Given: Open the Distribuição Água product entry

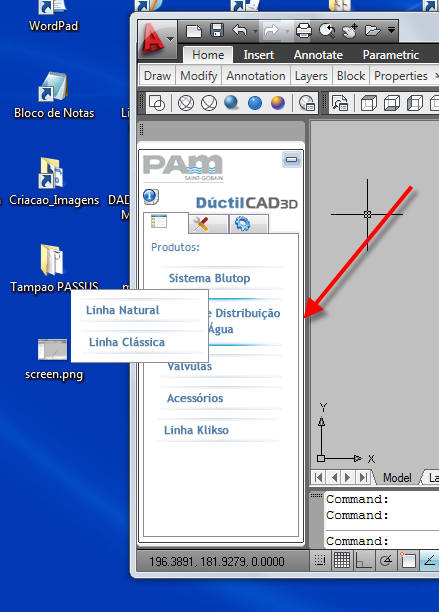Looking at the screenshot, I should 244,321.
